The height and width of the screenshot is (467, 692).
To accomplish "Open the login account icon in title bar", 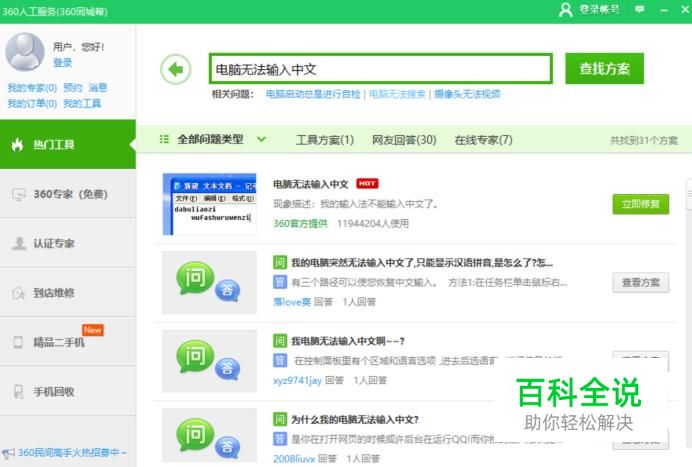I will click(x=565, y=9).
